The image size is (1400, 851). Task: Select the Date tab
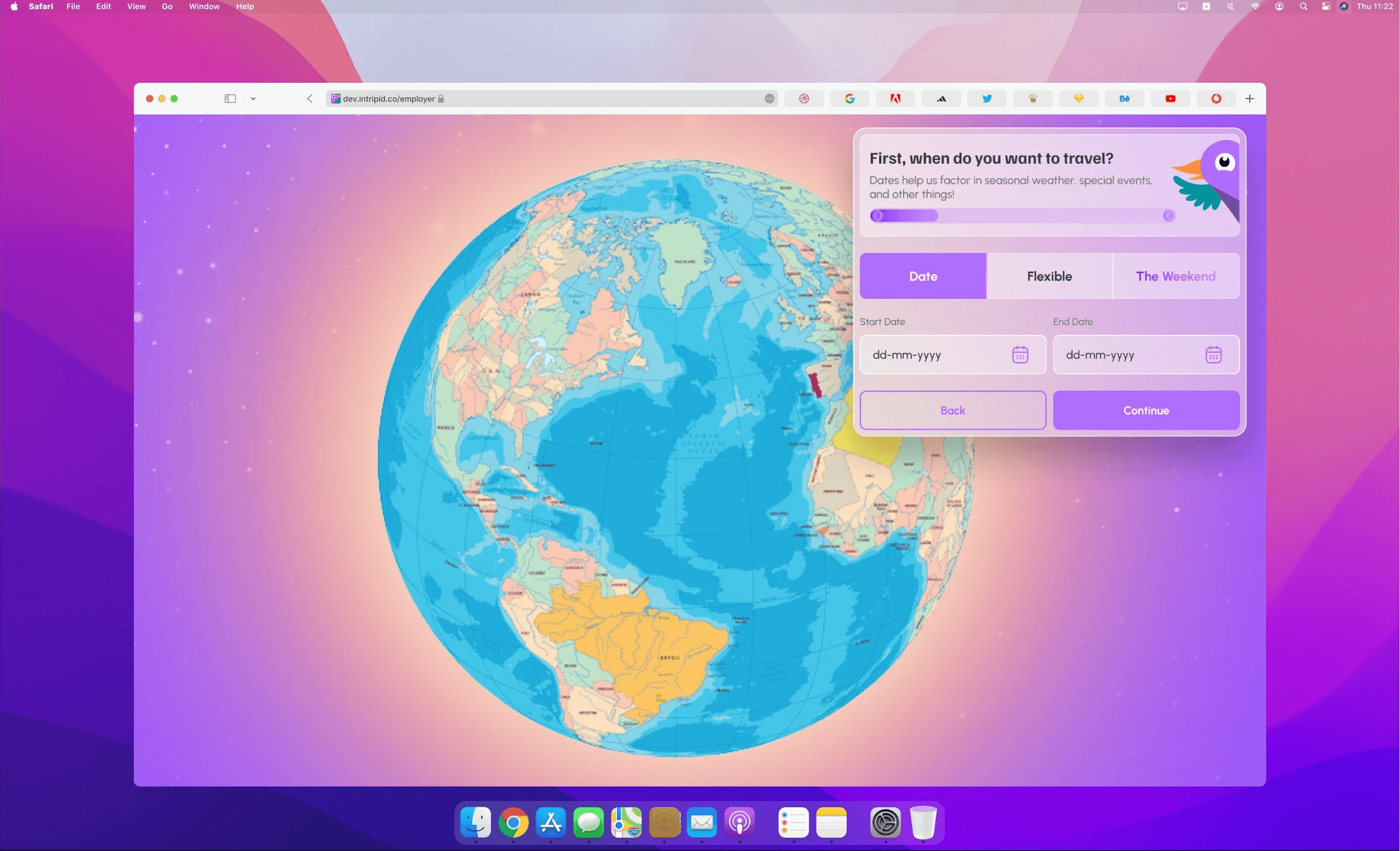(922, 276)
